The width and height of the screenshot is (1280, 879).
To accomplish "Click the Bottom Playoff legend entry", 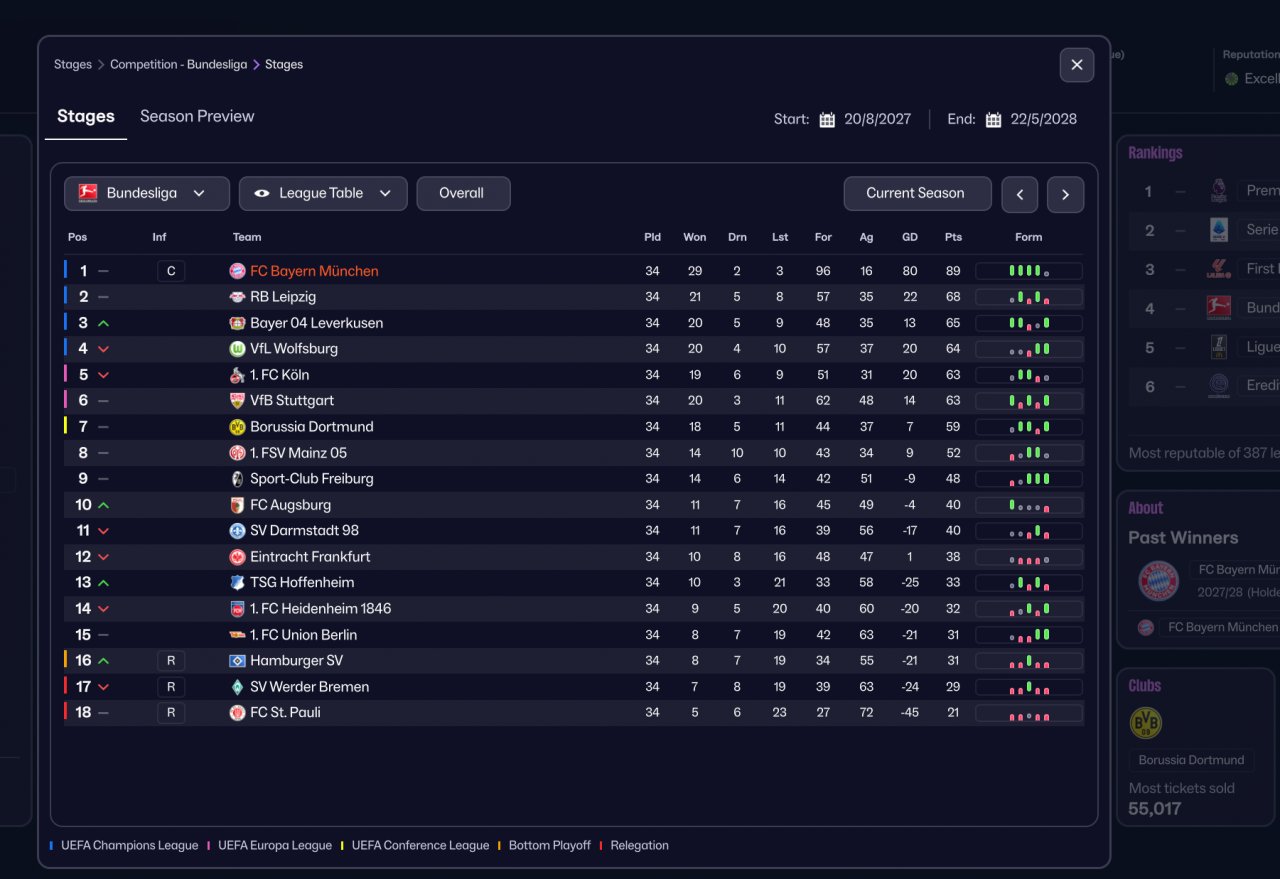I will click(x=544, y=846).
